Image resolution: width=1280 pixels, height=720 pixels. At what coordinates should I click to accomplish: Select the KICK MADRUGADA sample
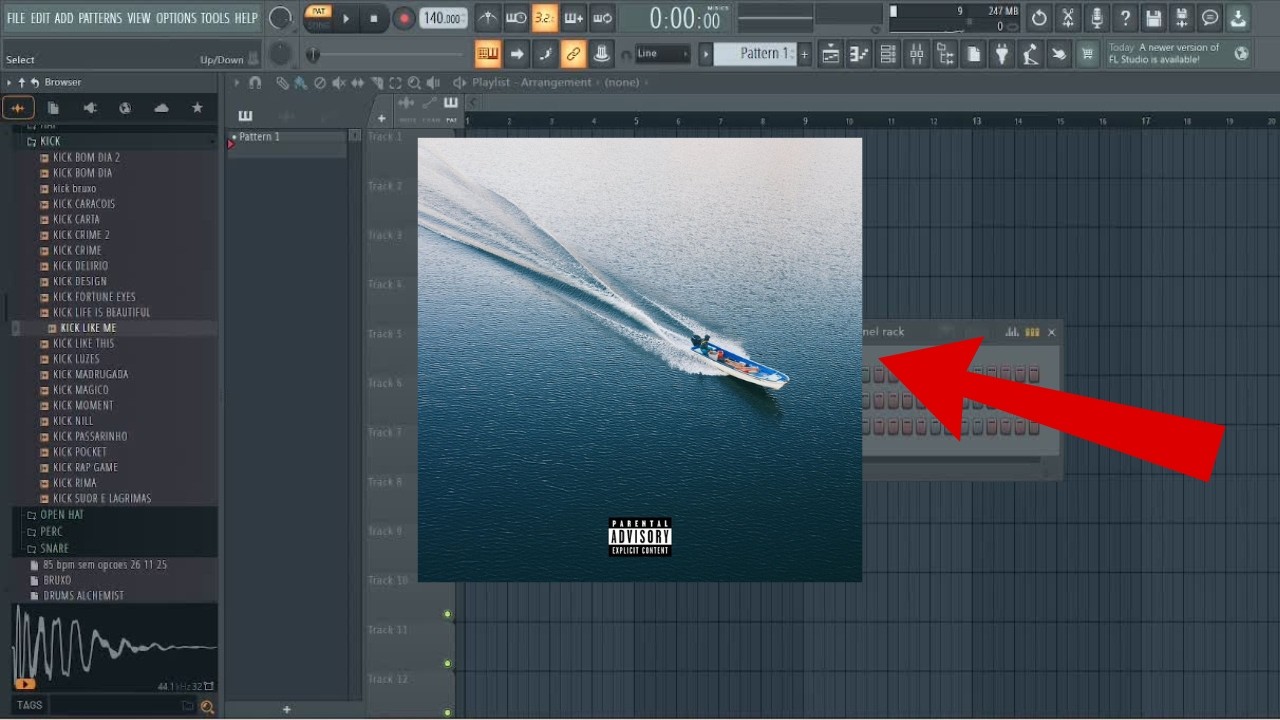point(90,374)
